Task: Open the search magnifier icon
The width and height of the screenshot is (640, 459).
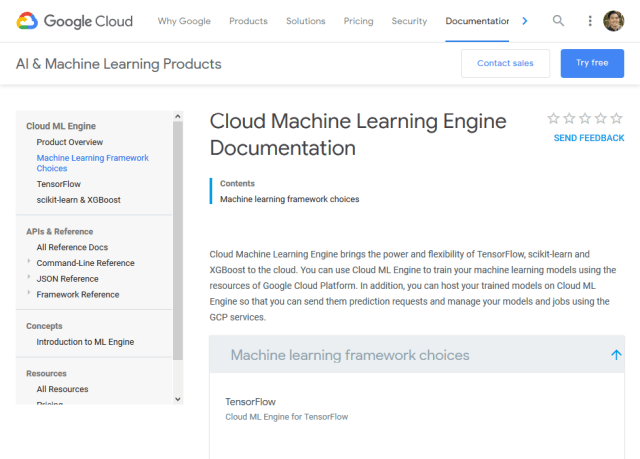Action: 558,20
